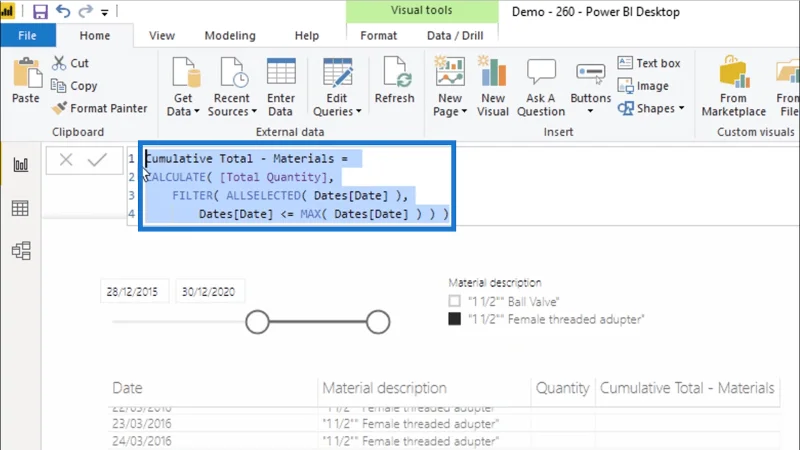Insert a Text box
The height and width of the screenshot is (450, 800).
click(x=648, y=63)
